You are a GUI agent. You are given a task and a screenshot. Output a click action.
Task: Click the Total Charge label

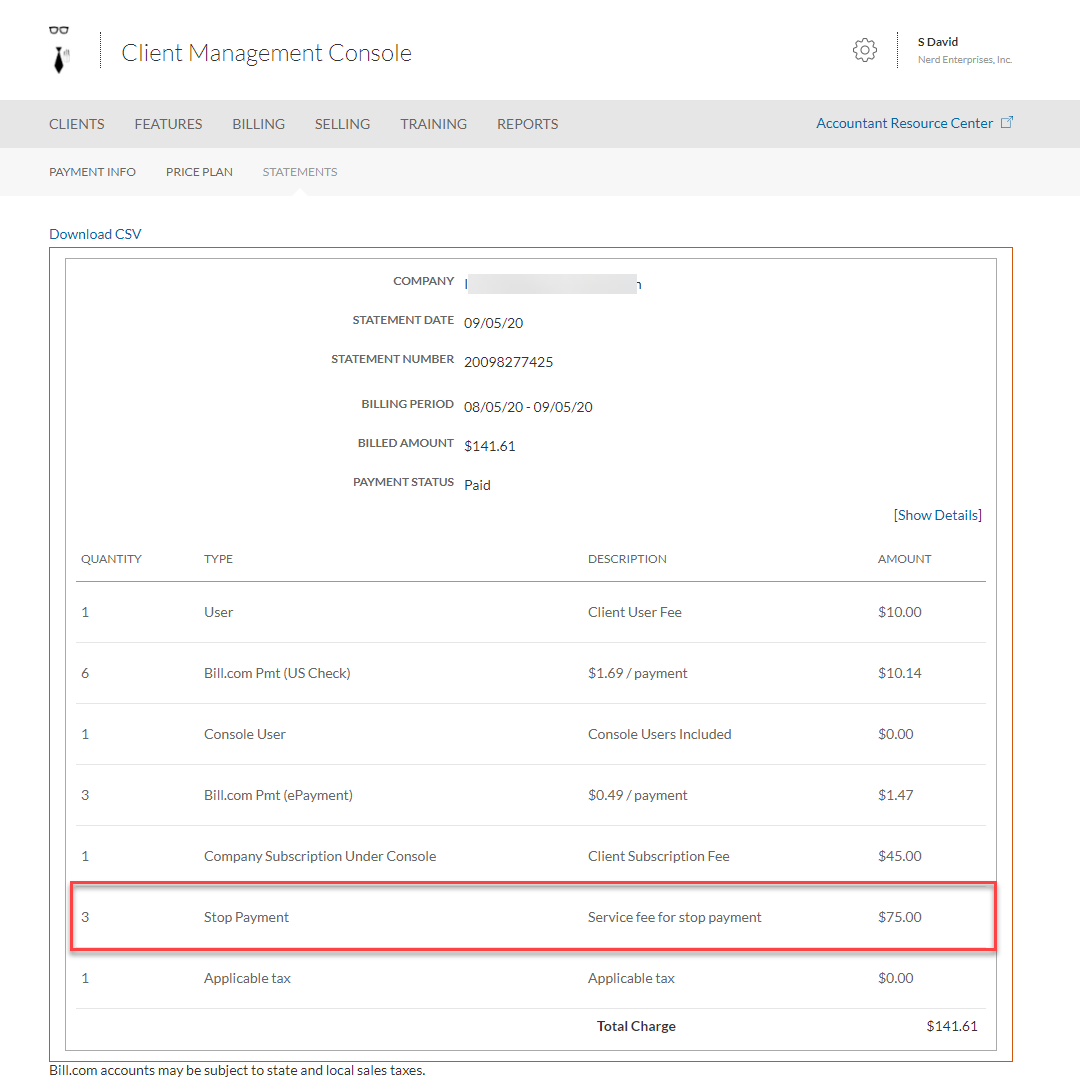tap(636, 1026)
